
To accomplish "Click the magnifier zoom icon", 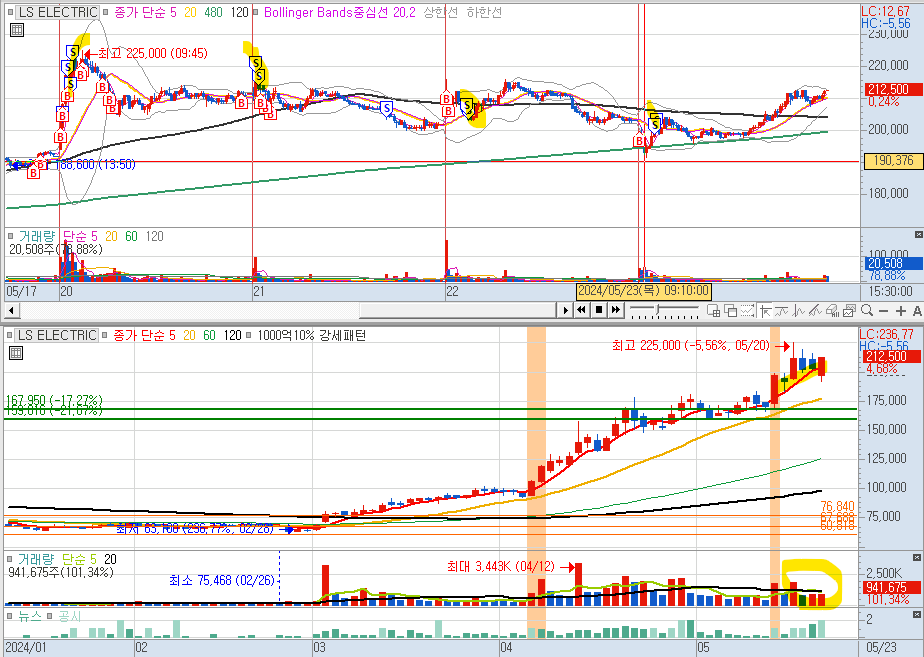I will click(x=866, y=311).
